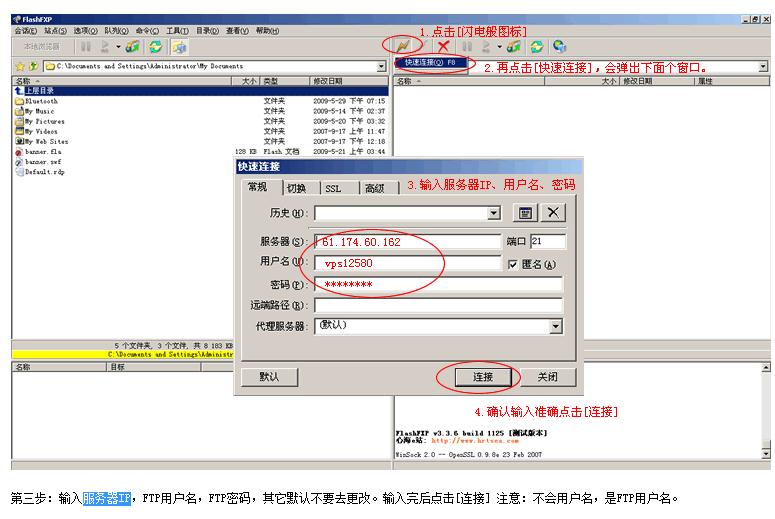
Task: Click the yellow star favorites icon
Action: [x=20, y=66]
